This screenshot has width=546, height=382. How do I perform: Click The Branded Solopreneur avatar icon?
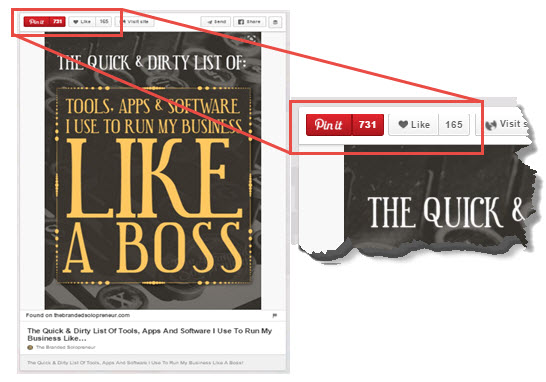click(x=30, y=347)
